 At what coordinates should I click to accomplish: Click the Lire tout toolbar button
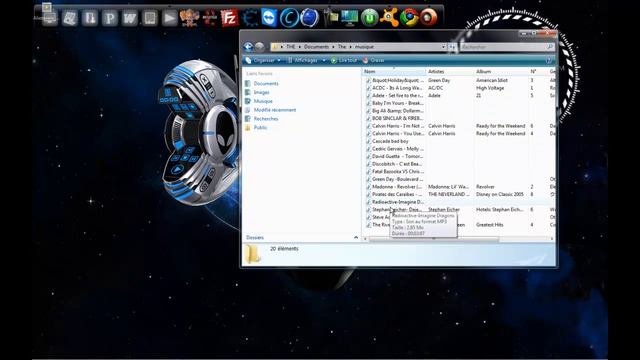[x=344, y=60]
